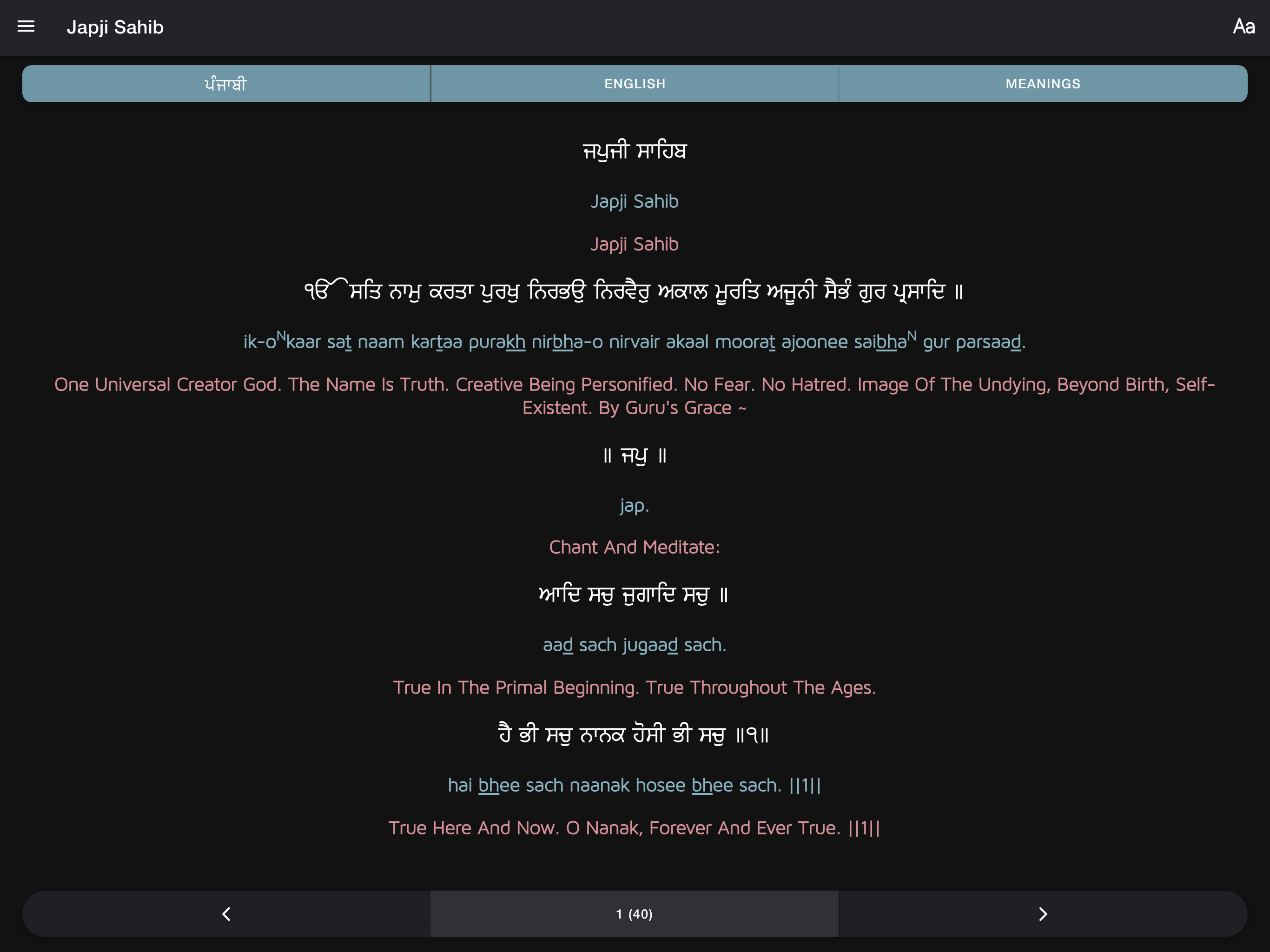Tap the One Universal Creator God translation

pos(635,396)
